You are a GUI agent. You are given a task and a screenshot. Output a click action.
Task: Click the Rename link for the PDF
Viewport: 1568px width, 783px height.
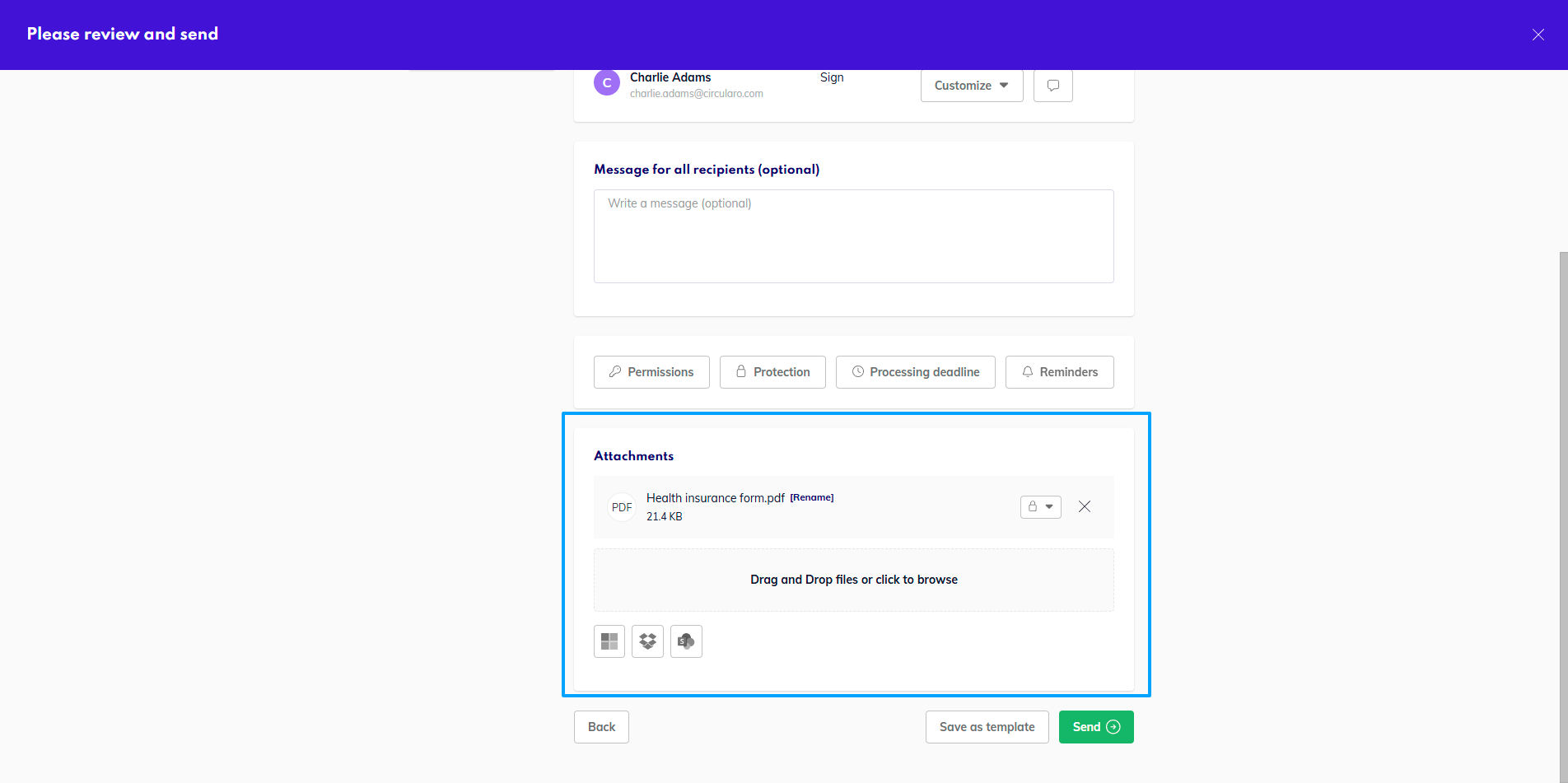click(812, 497)
